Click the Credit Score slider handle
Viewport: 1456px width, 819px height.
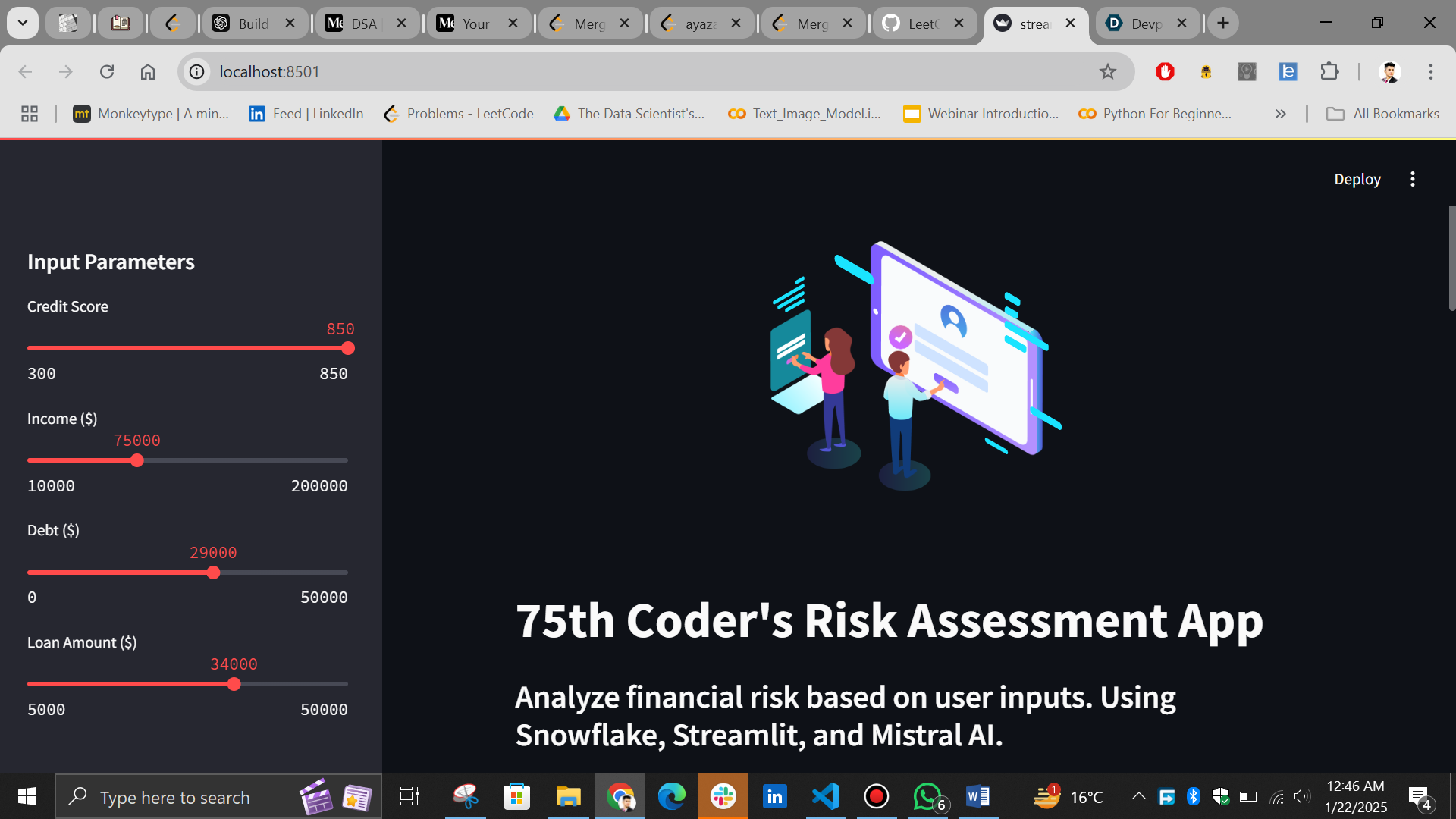(x=348, y=348)
